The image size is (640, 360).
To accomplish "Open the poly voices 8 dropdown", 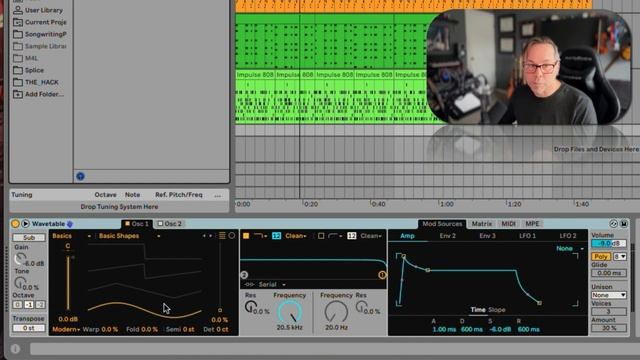I will (620, 256).
